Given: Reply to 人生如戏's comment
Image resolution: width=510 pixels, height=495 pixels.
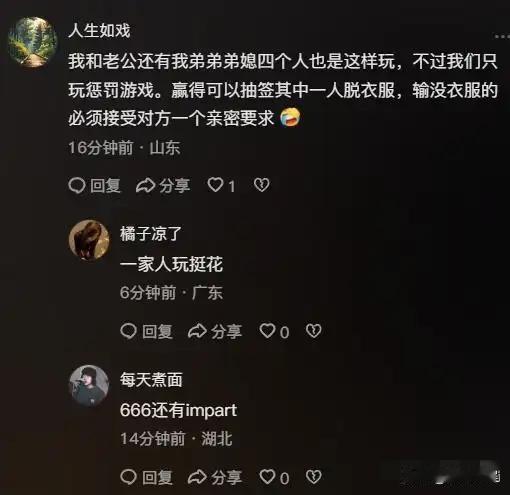Looking at the screenshot, I should [x=94, y=185].
